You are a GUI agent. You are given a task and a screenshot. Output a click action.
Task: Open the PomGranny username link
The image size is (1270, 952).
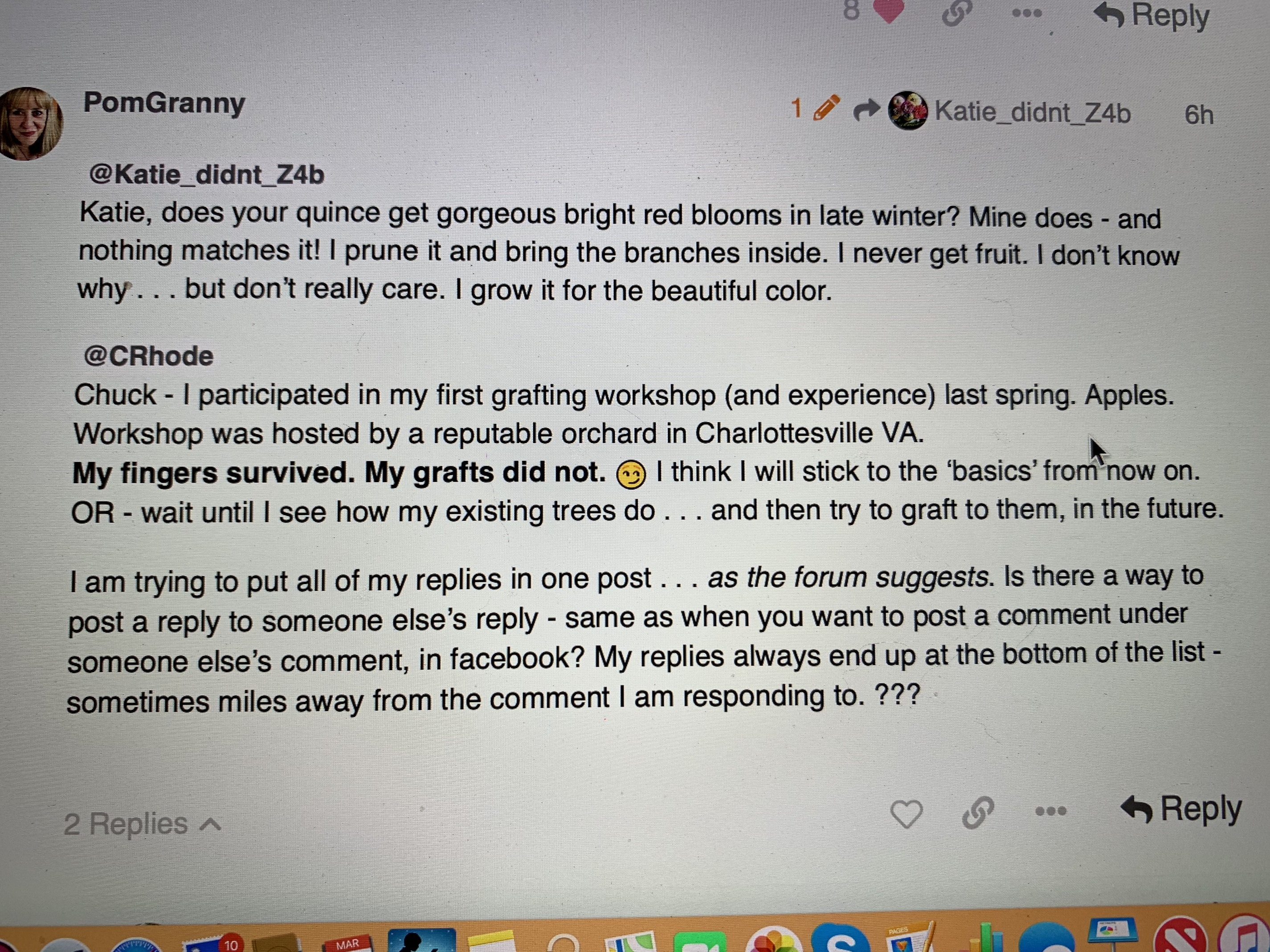pyautogui.click(x=164, y=103)
